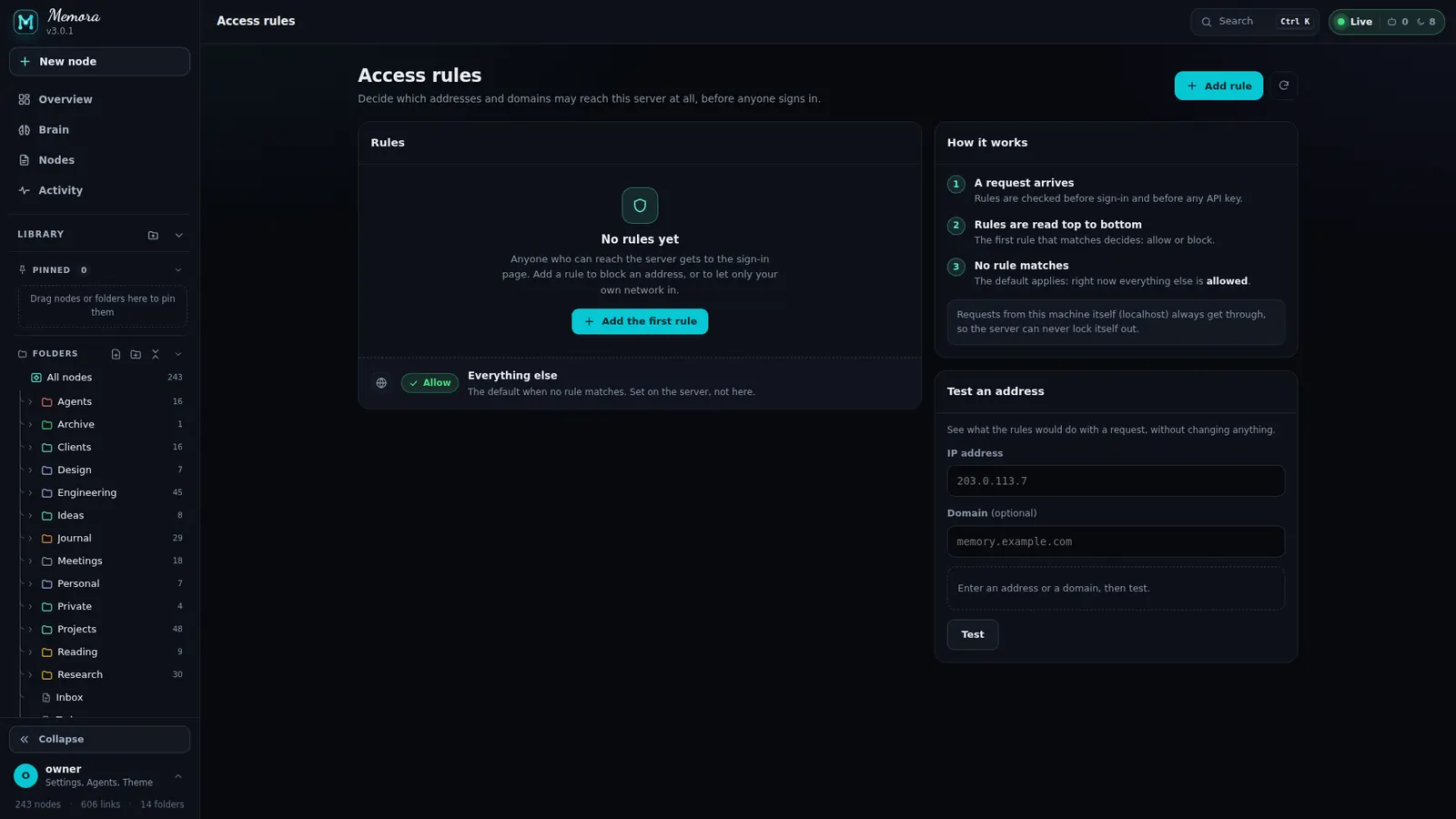
Task: Collapse the LIBRARY section chevron
Action: pyautogui.click(x=178, y=235)
